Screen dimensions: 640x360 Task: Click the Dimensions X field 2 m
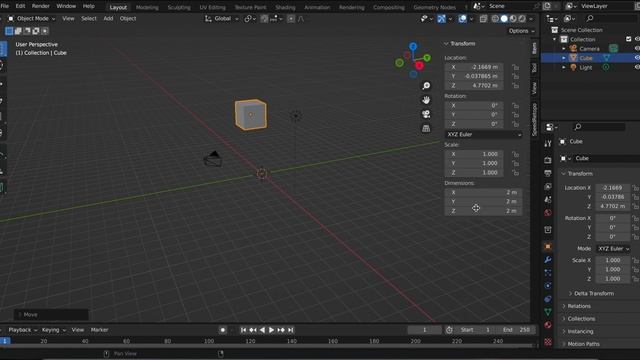click(x=483, y=192)
